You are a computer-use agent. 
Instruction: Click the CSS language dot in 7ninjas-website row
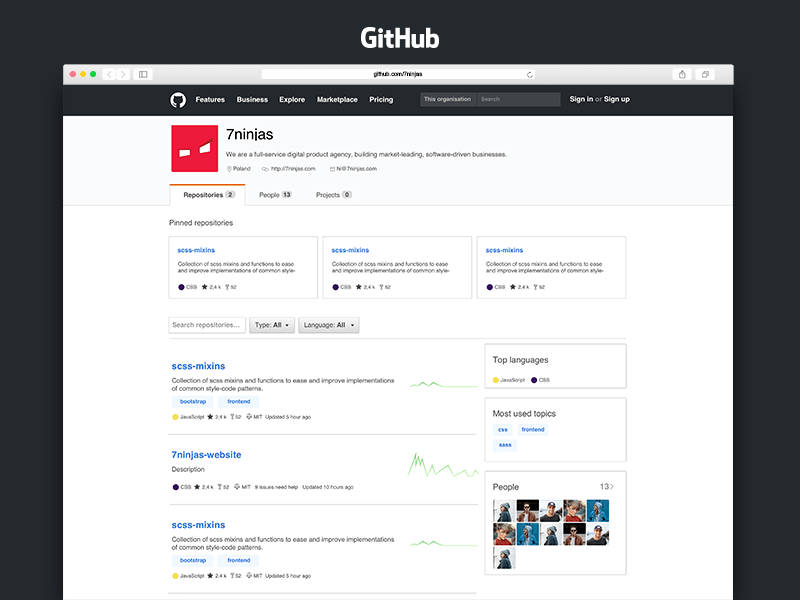[x=176, y=487]
